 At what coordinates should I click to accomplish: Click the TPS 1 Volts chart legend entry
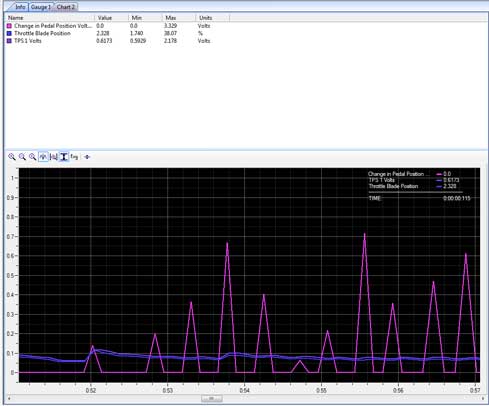pyautogui.click(x=413, y=180)
